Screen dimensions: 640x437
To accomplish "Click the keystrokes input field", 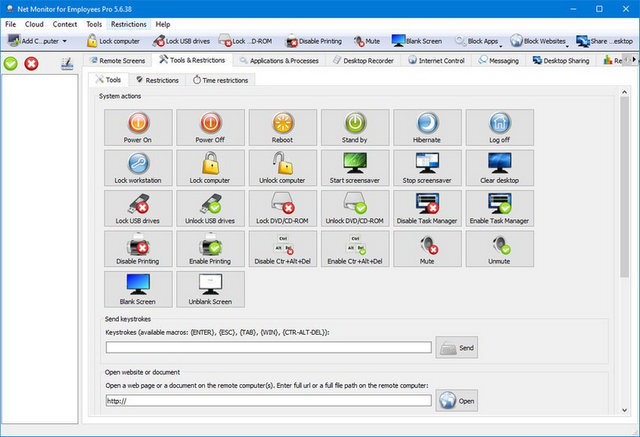I will [268, 348].
